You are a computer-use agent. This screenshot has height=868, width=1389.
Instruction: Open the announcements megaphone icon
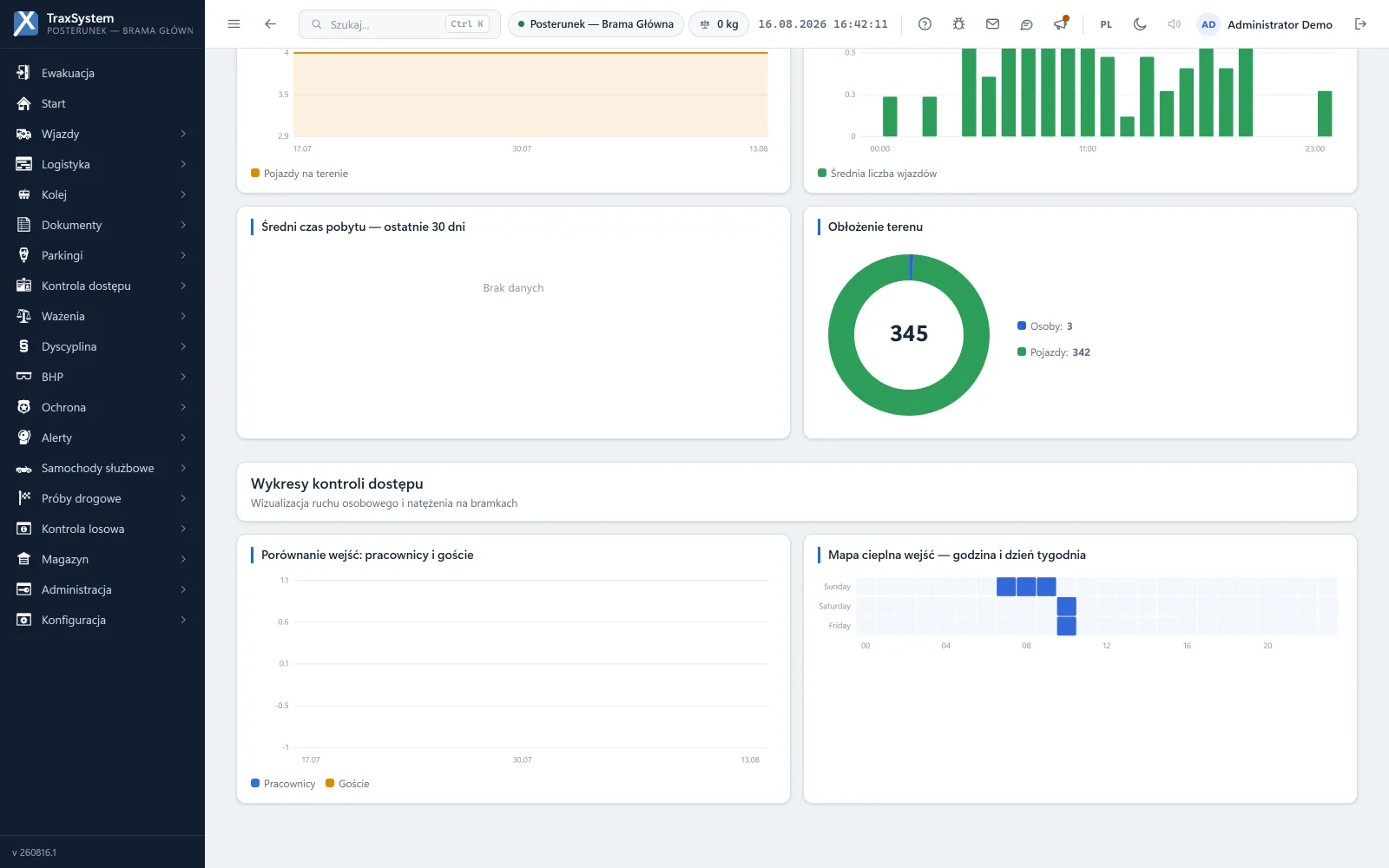1060,24
